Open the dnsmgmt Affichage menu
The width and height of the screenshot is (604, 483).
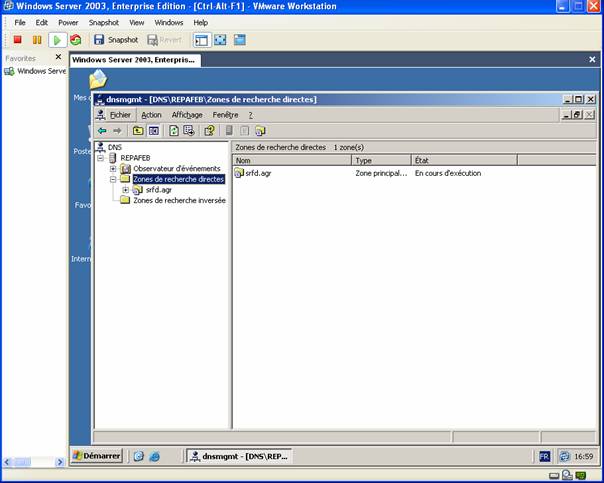[187, 115]
